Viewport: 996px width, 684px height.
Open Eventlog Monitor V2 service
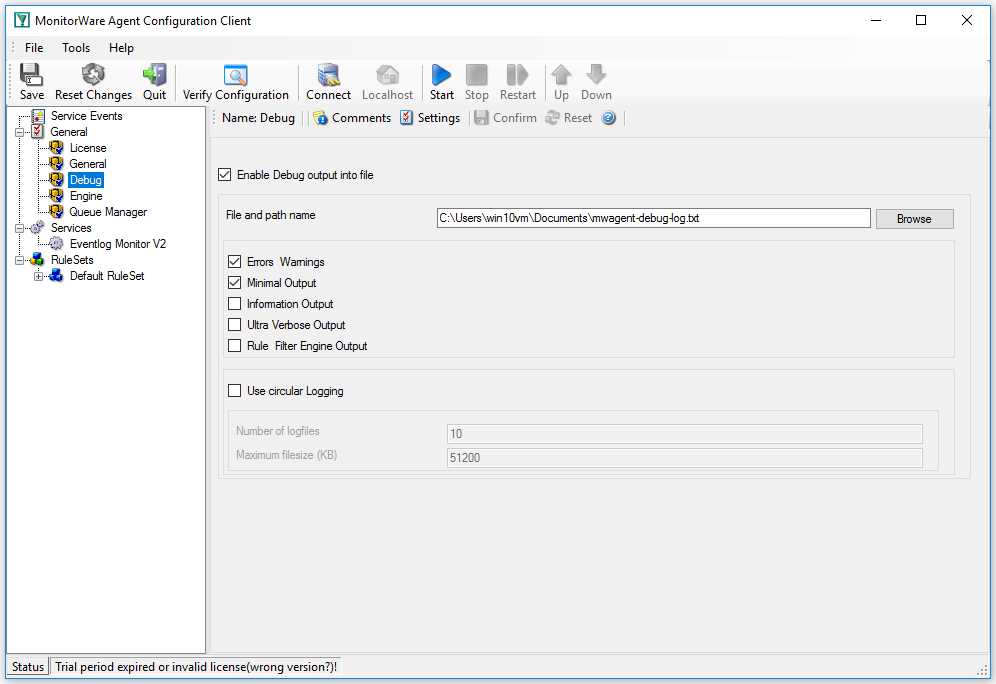118,244
